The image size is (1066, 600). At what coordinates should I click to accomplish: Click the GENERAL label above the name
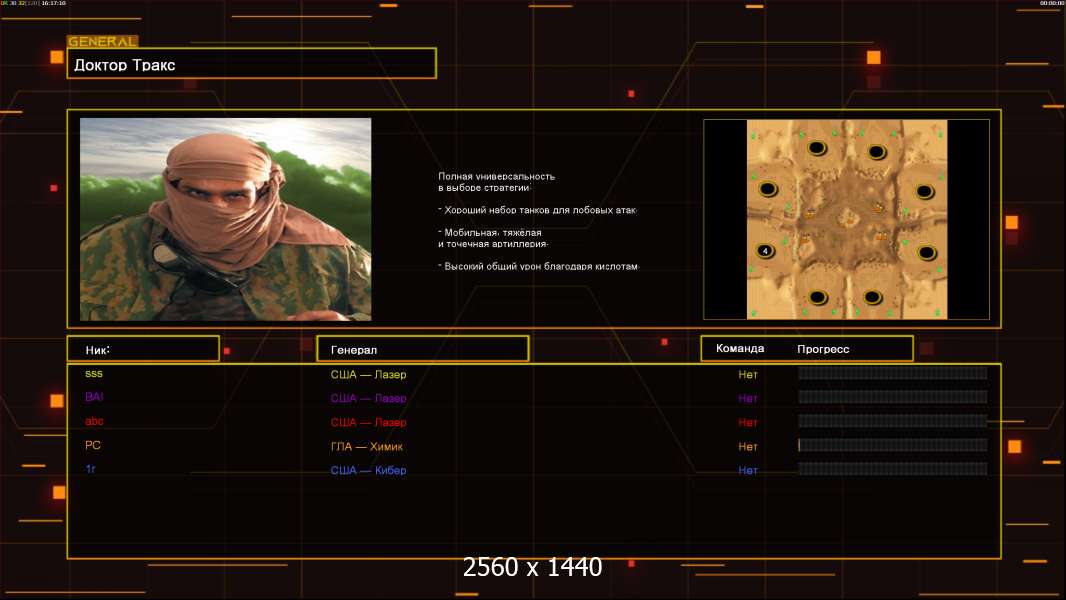102,42
